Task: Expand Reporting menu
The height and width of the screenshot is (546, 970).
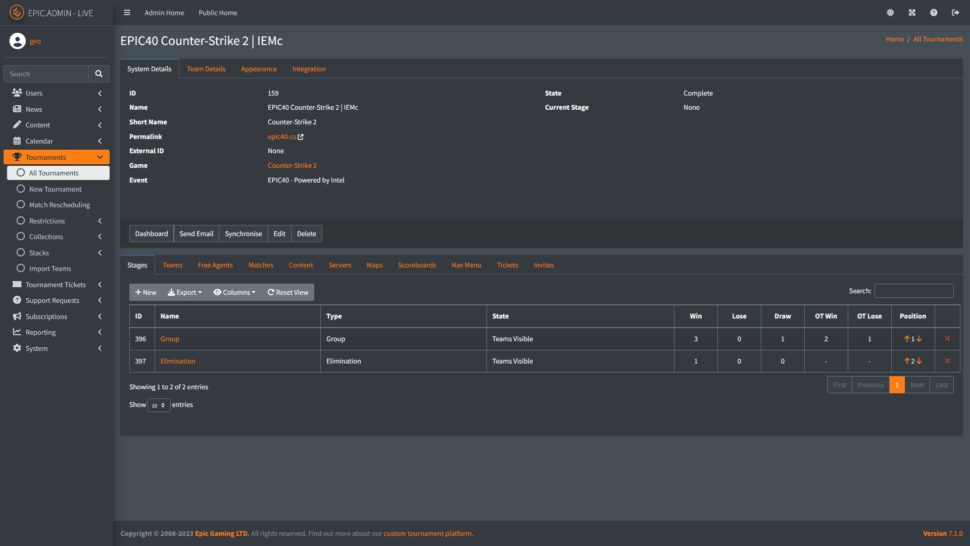Action: pyautogui.click(x=56, y=333)
